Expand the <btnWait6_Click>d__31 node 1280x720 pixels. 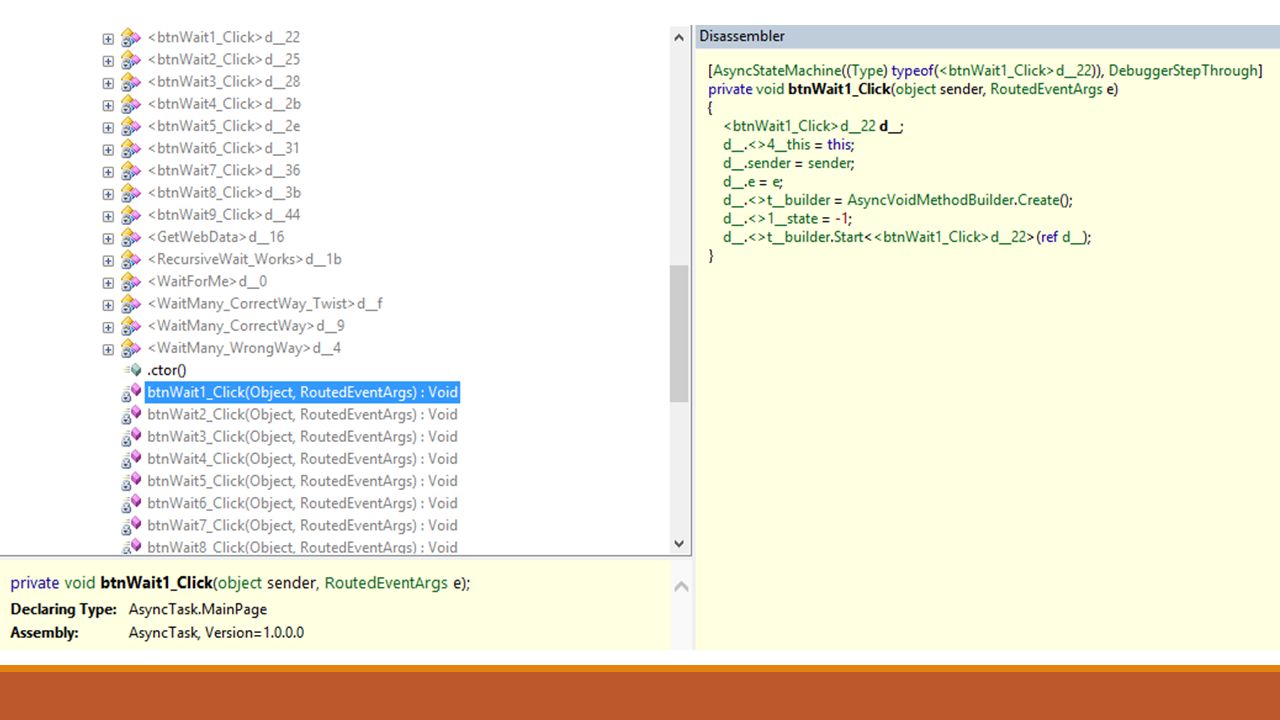coord(108,149)
